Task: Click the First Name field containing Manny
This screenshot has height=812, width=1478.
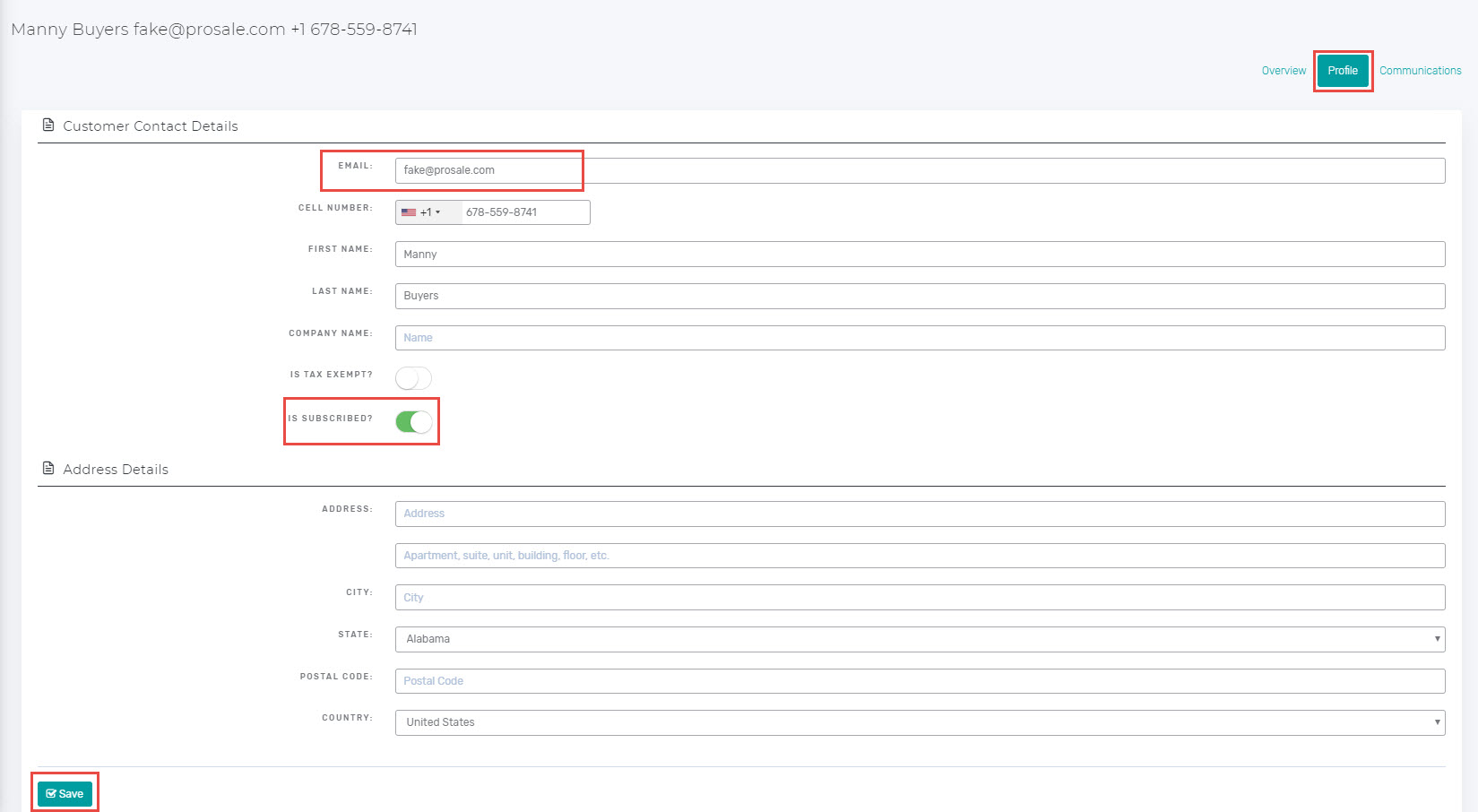Action: pos(920,255)
